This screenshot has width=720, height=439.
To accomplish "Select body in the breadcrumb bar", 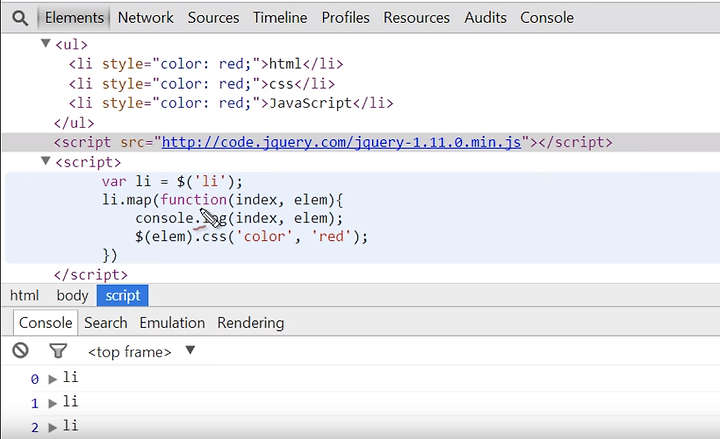I will click(x=72, y=295).
